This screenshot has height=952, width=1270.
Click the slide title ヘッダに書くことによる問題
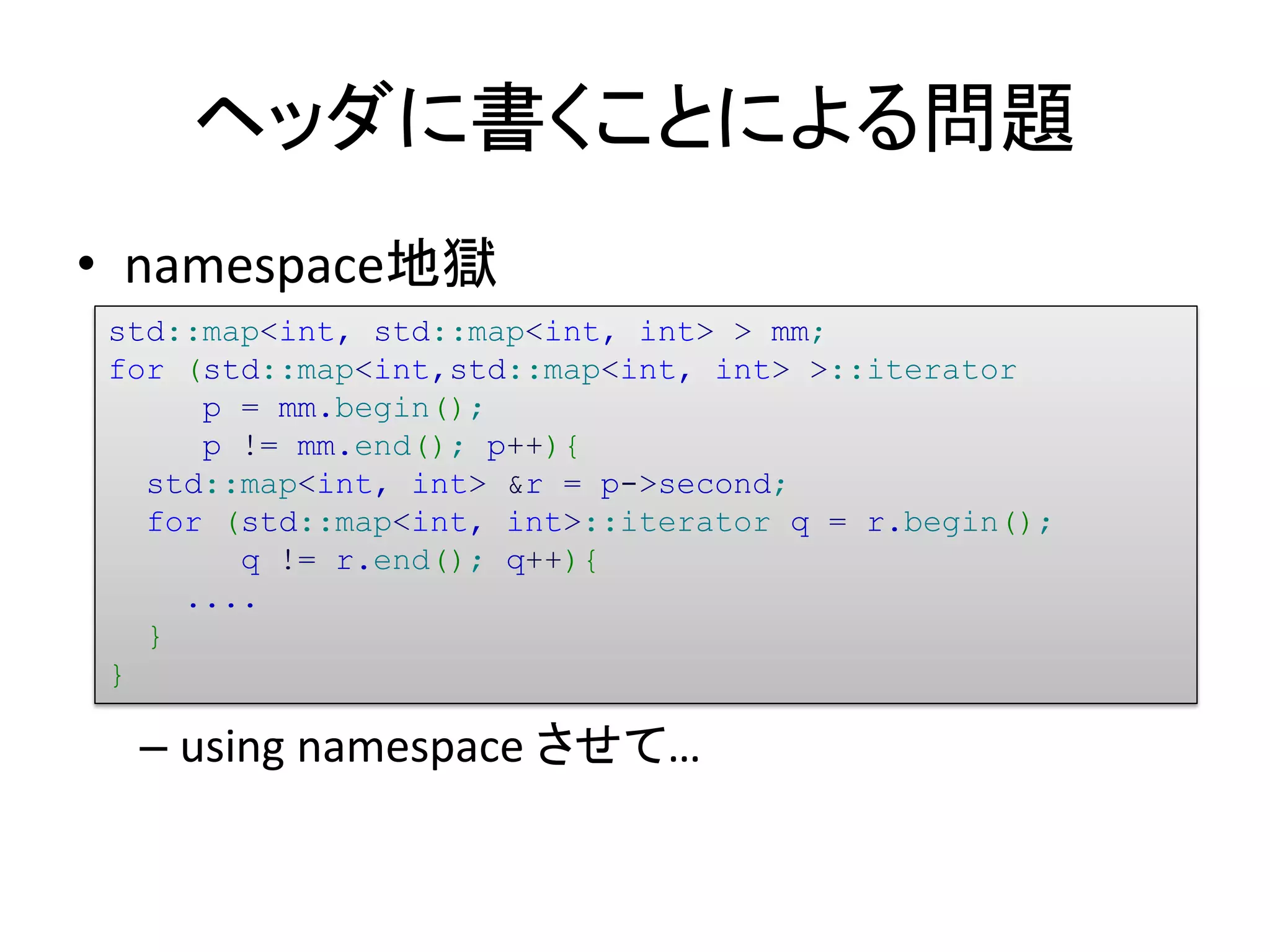point(635,118)
